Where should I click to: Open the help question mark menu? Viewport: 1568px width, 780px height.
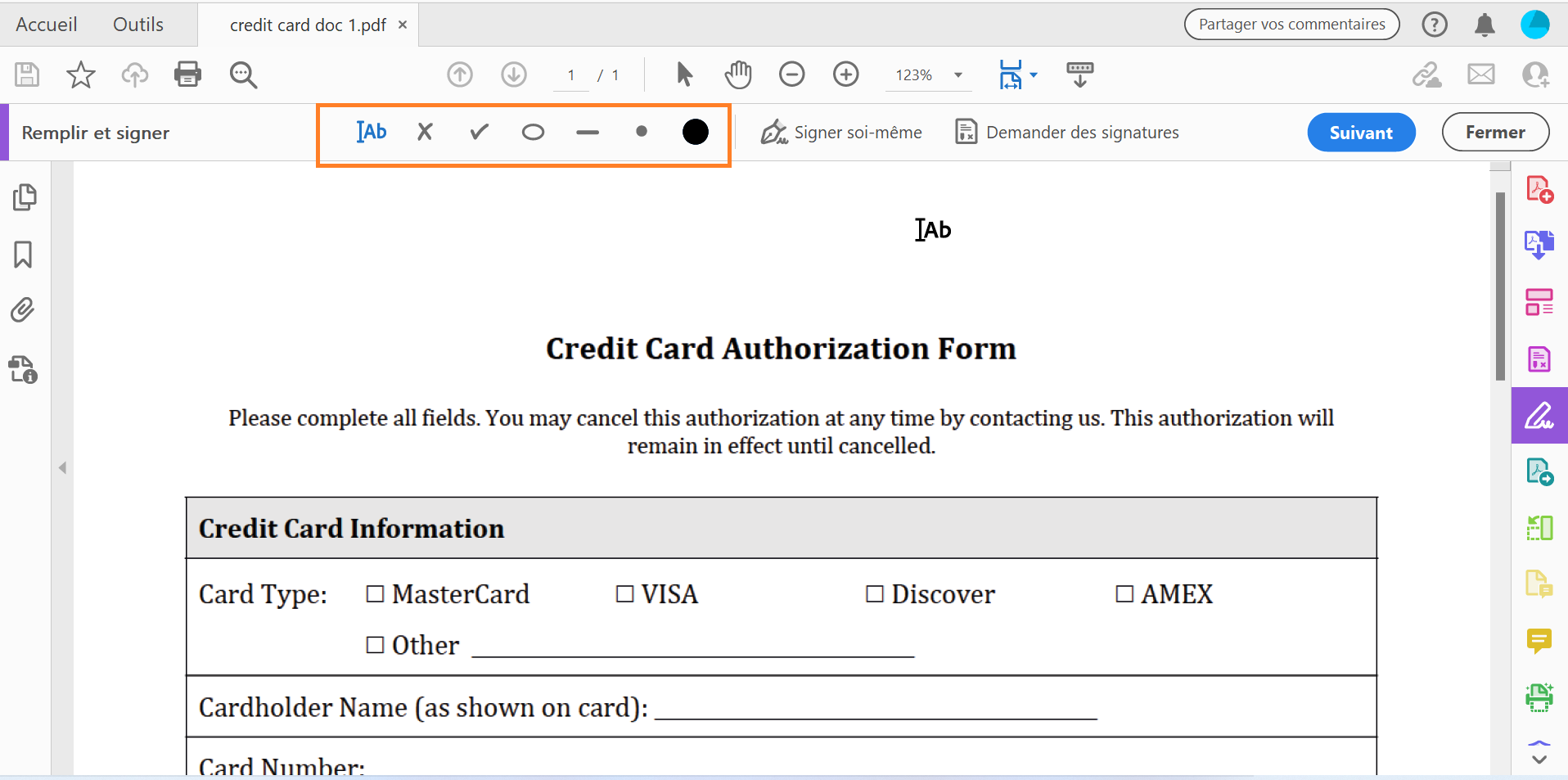[x=1435, y=25]
